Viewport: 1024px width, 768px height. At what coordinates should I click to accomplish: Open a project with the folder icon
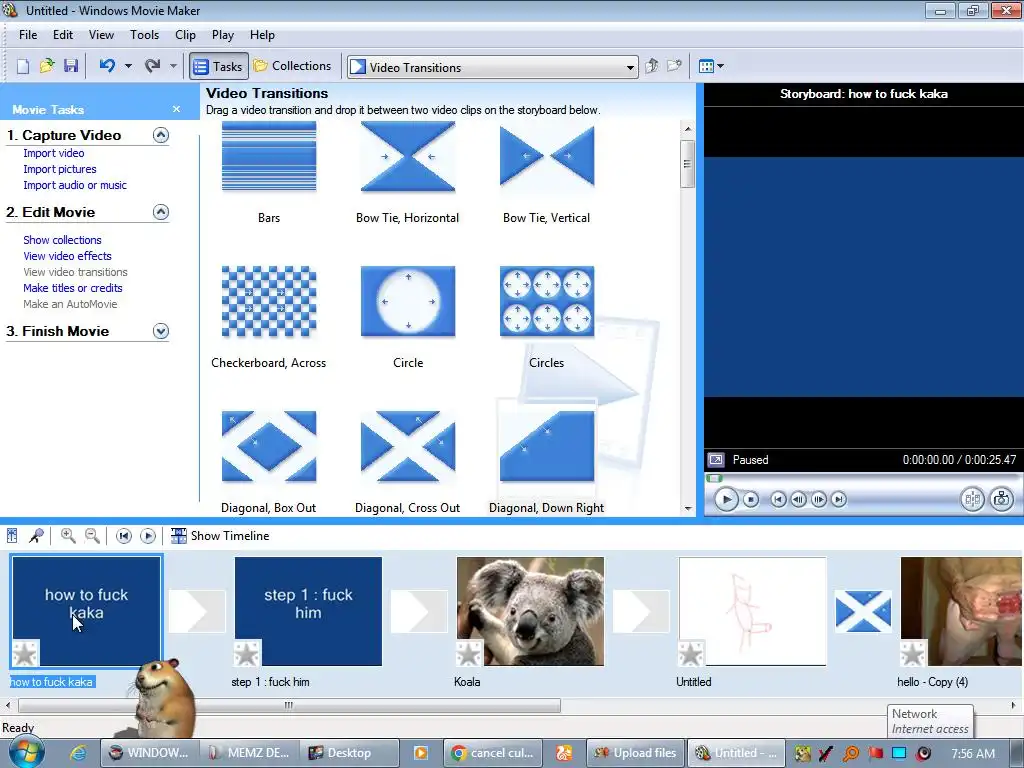(x=47, y=66)
